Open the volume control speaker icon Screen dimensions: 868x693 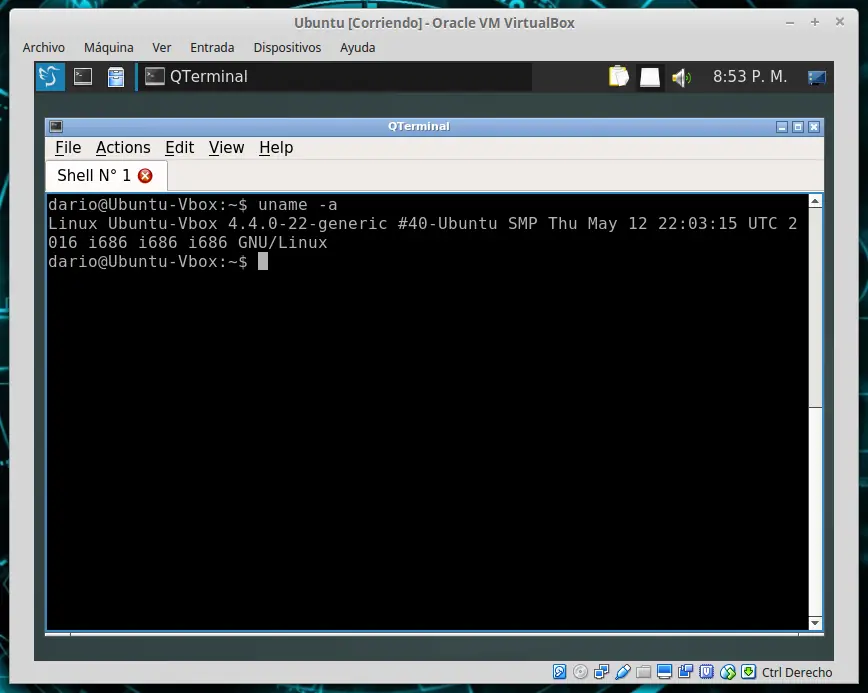[681, 77]
